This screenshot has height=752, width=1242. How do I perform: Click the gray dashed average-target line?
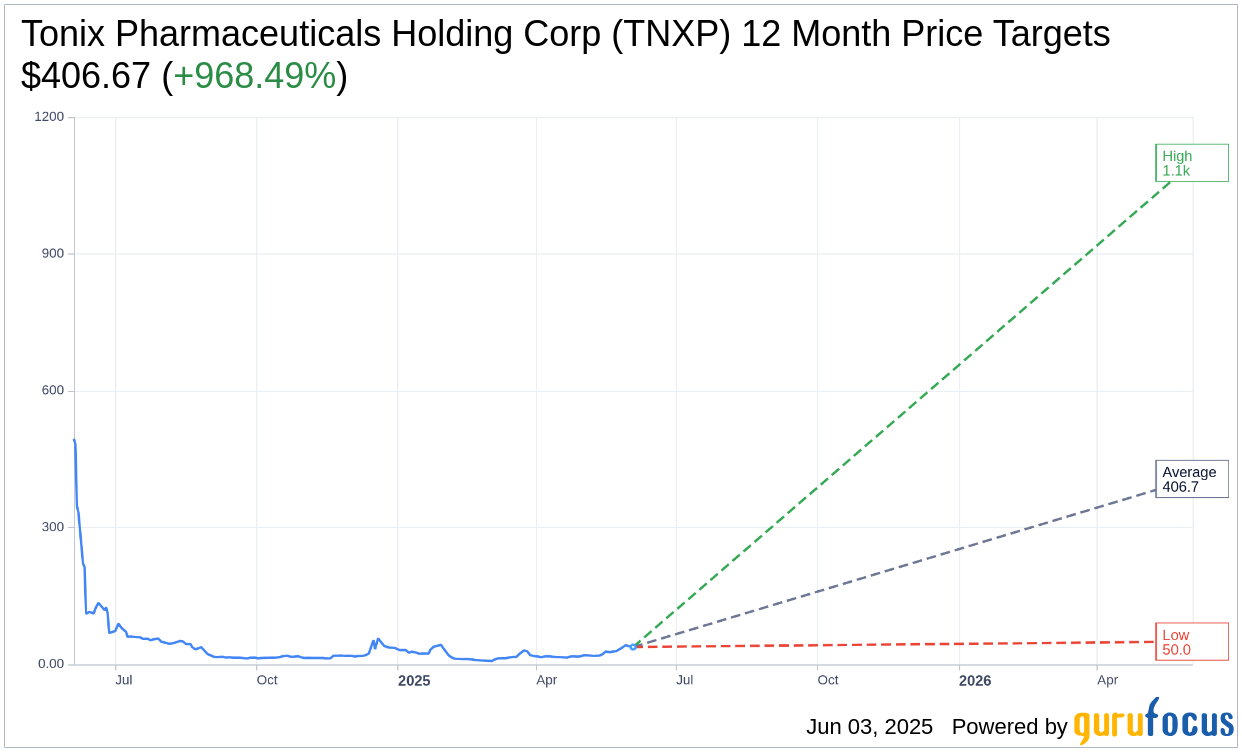click(x=900, y=567)
